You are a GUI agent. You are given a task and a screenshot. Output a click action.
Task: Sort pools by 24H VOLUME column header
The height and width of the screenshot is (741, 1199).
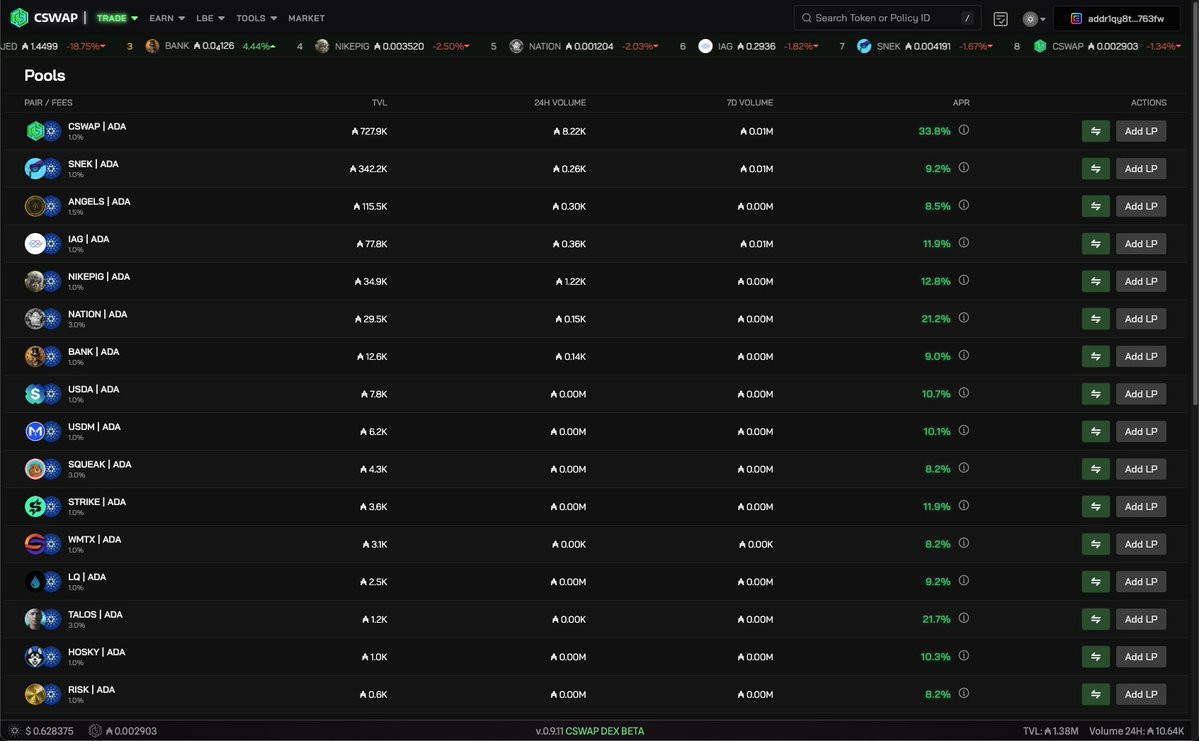click(560, 102)
